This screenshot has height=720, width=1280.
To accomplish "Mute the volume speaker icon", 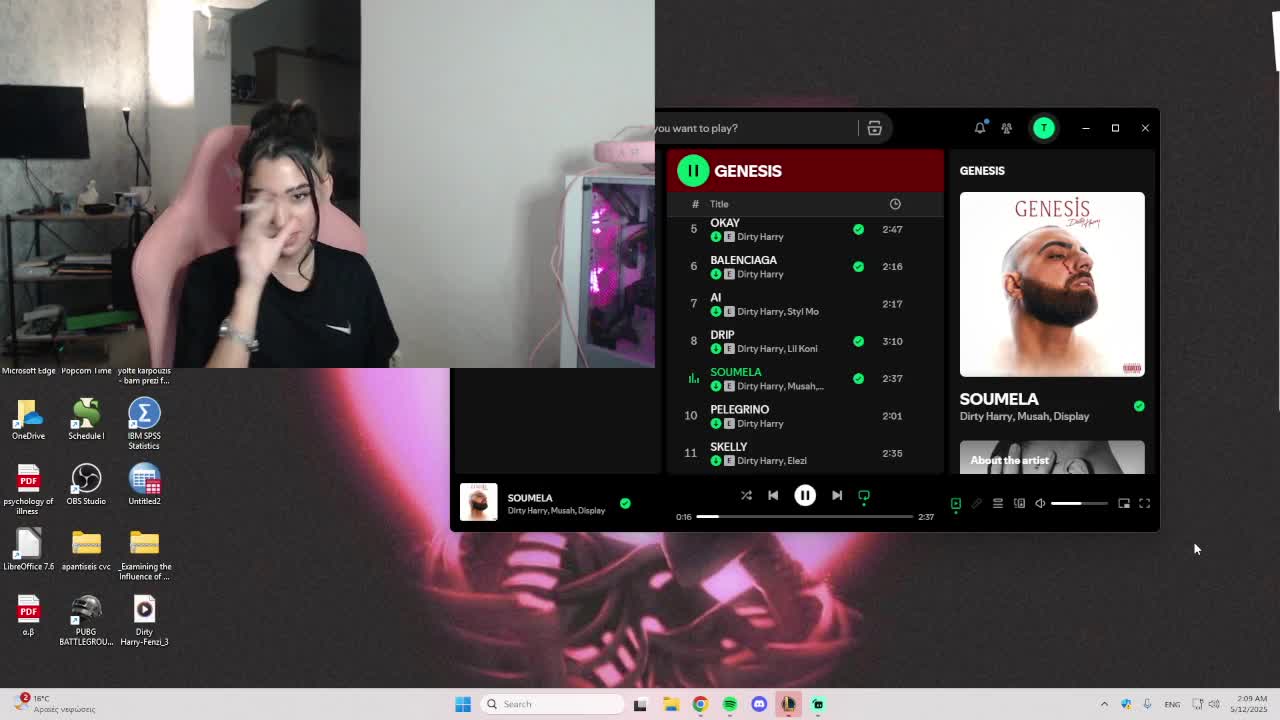I will coord(1040,504).
